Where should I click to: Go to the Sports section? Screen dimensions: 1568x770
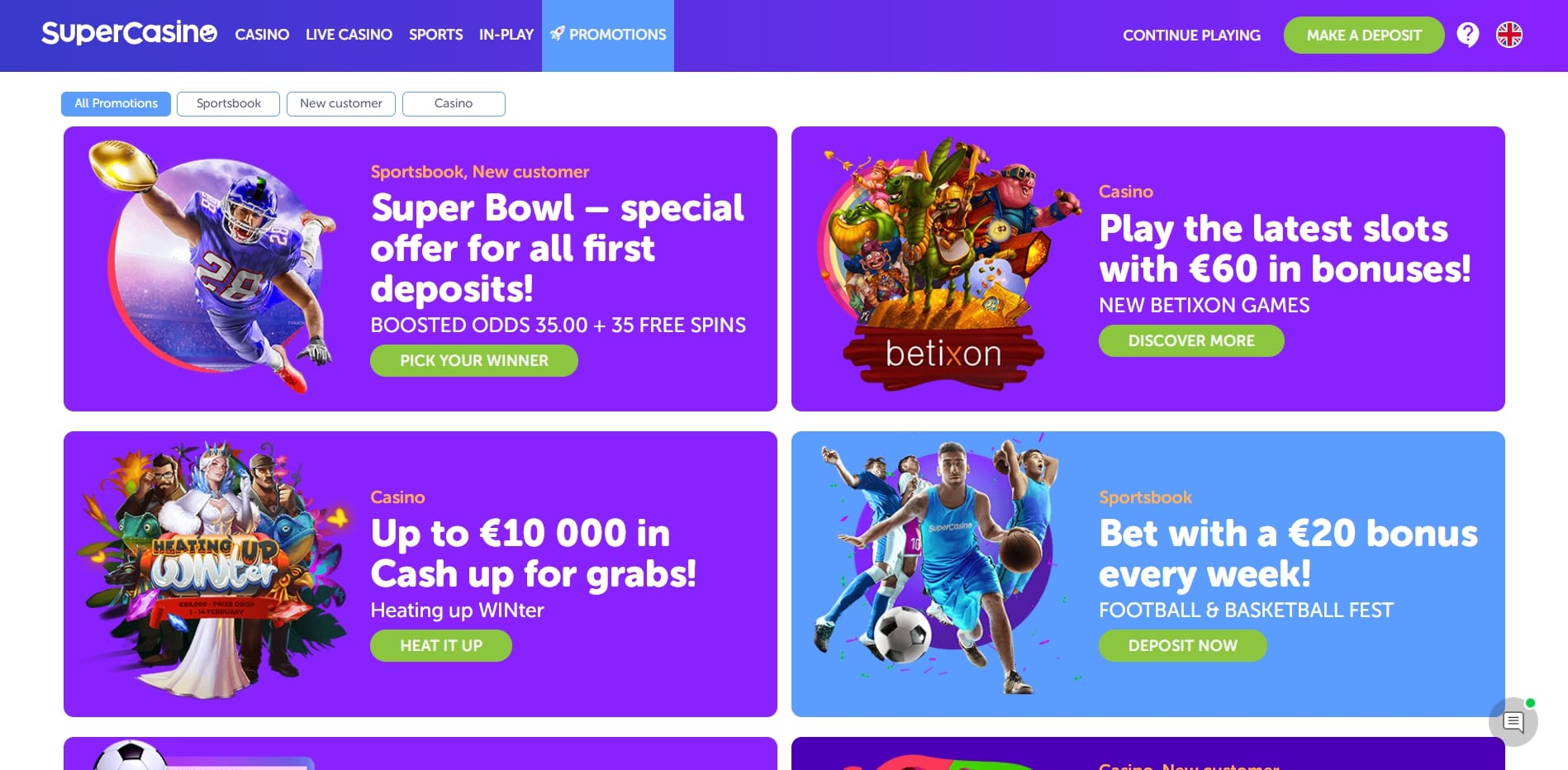pos(435,35)
